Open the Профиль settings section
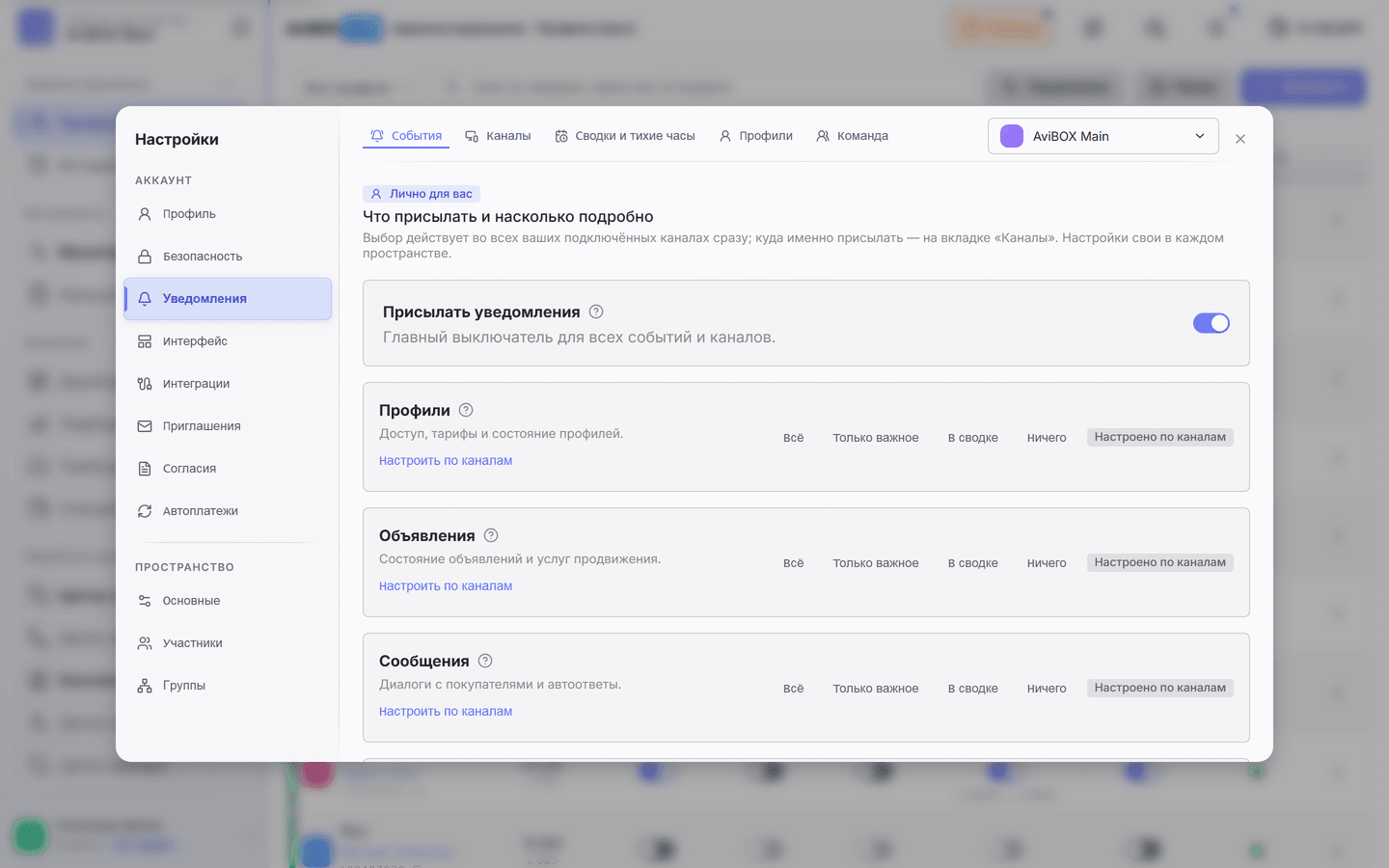Viewport: 1389px width, 868px height. (228, 214)
